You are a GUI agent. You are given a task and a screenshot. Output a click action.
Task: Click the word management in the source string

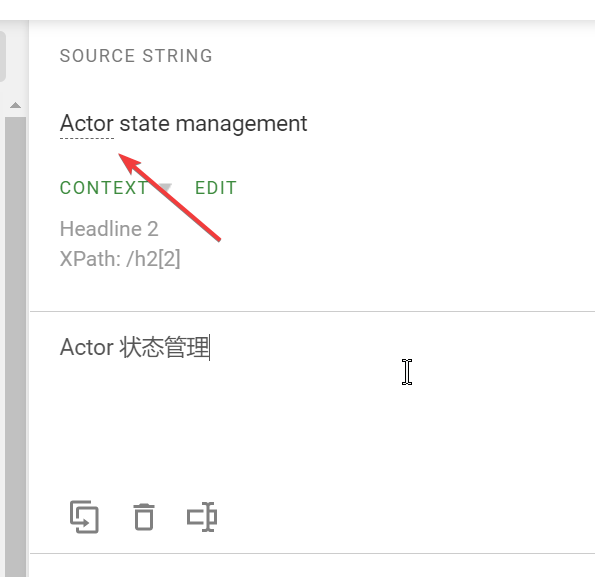pos(241,124)
